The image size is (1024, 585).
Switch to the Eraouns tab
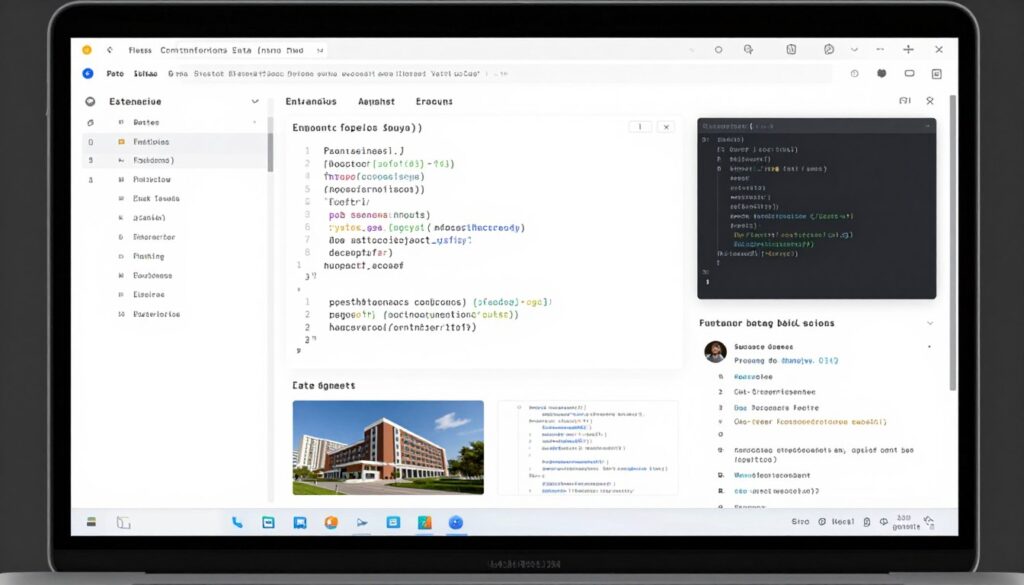point(434,101)
